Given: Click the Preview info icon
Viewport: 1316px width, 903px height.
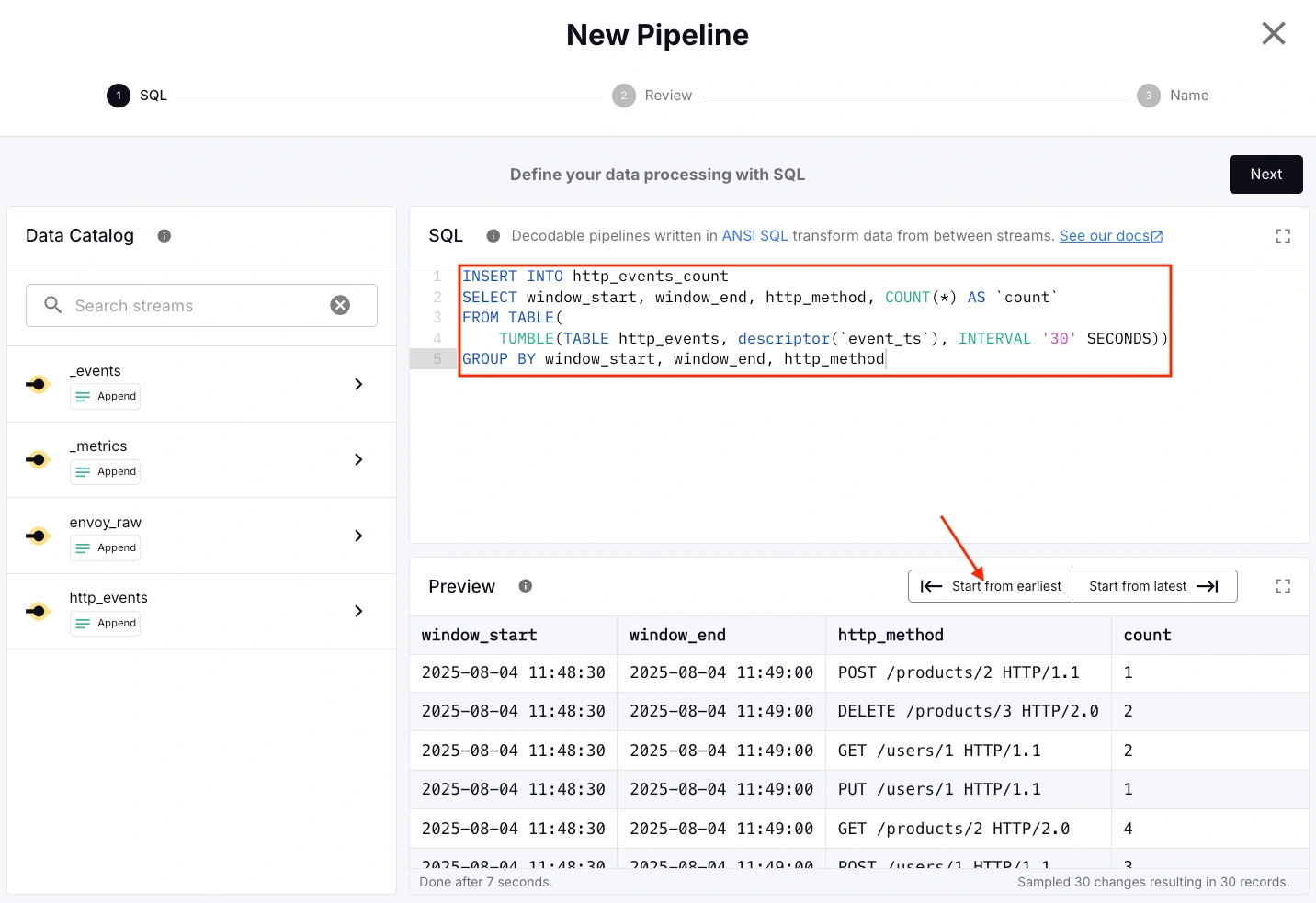Looking at the screenshot, I should (x=526, y=586).
